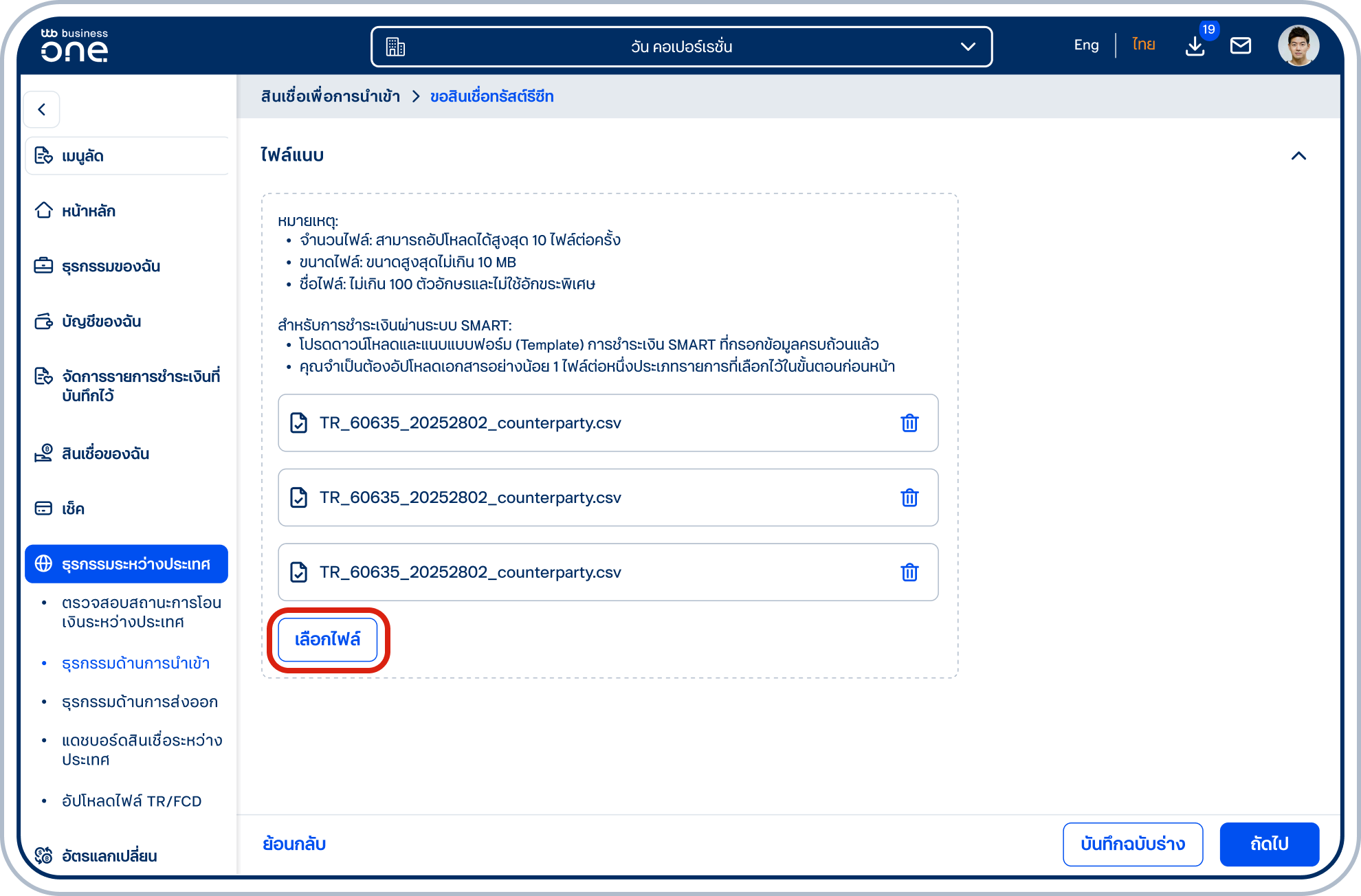Collapse the ไฟล์แนบ section chevron
1361x896 pixels.
tap(1298, 156)
